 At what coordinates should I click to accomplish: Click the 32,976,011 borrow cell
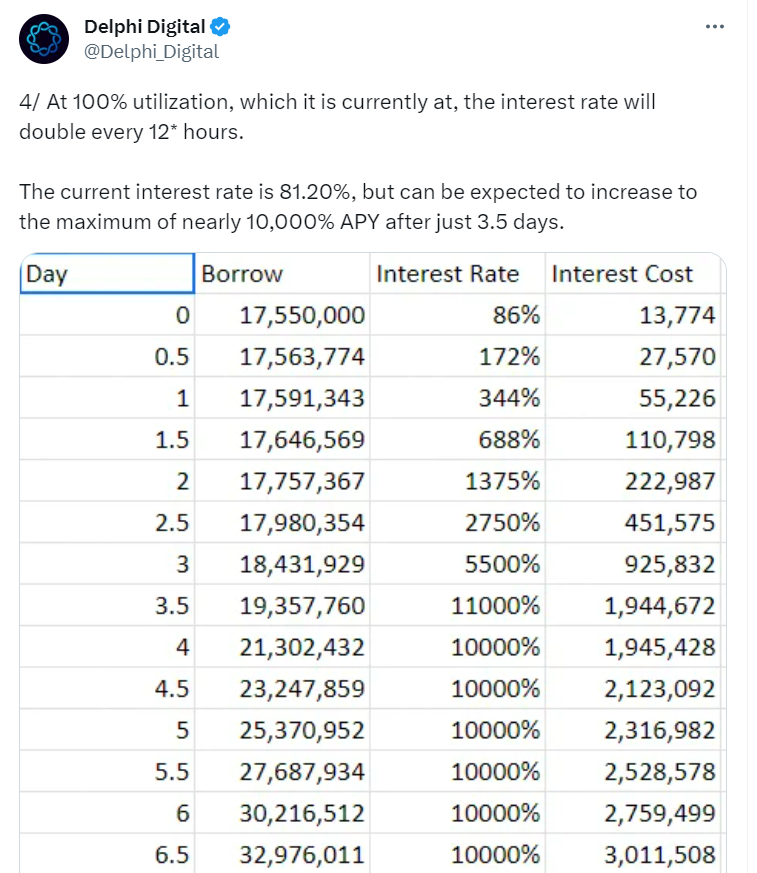pyautogui.click(x=302, y=854)
